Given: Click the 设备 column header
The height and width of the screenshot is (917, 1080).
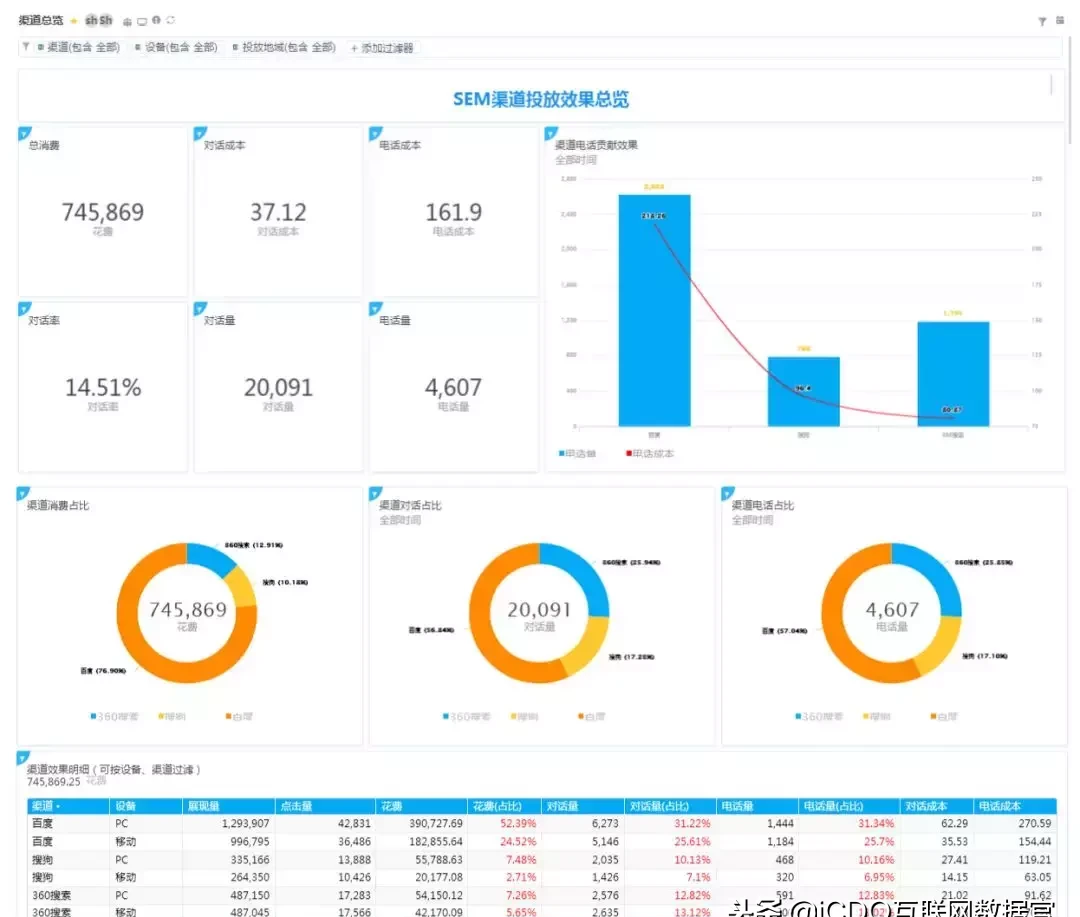Looking at the screenshot, I should [x=146, y=806].
